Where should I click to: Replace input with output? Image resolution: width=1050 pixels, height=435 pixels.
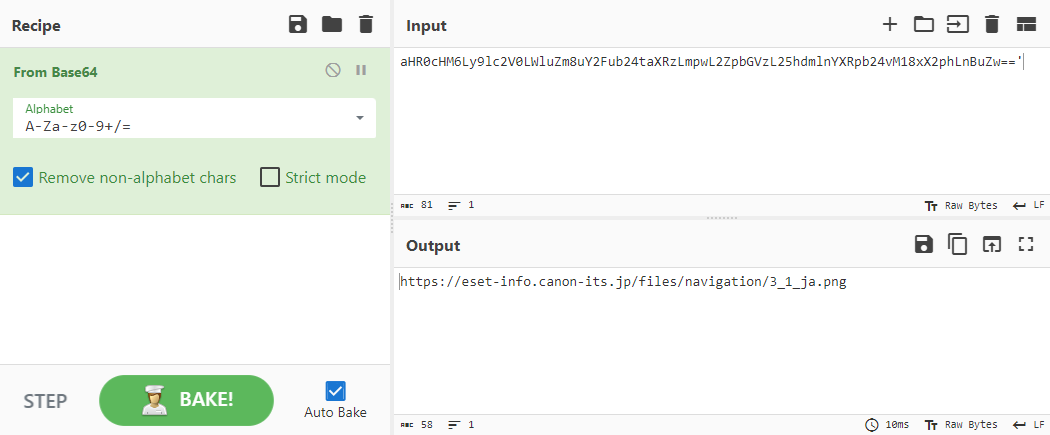coord(991,244)
